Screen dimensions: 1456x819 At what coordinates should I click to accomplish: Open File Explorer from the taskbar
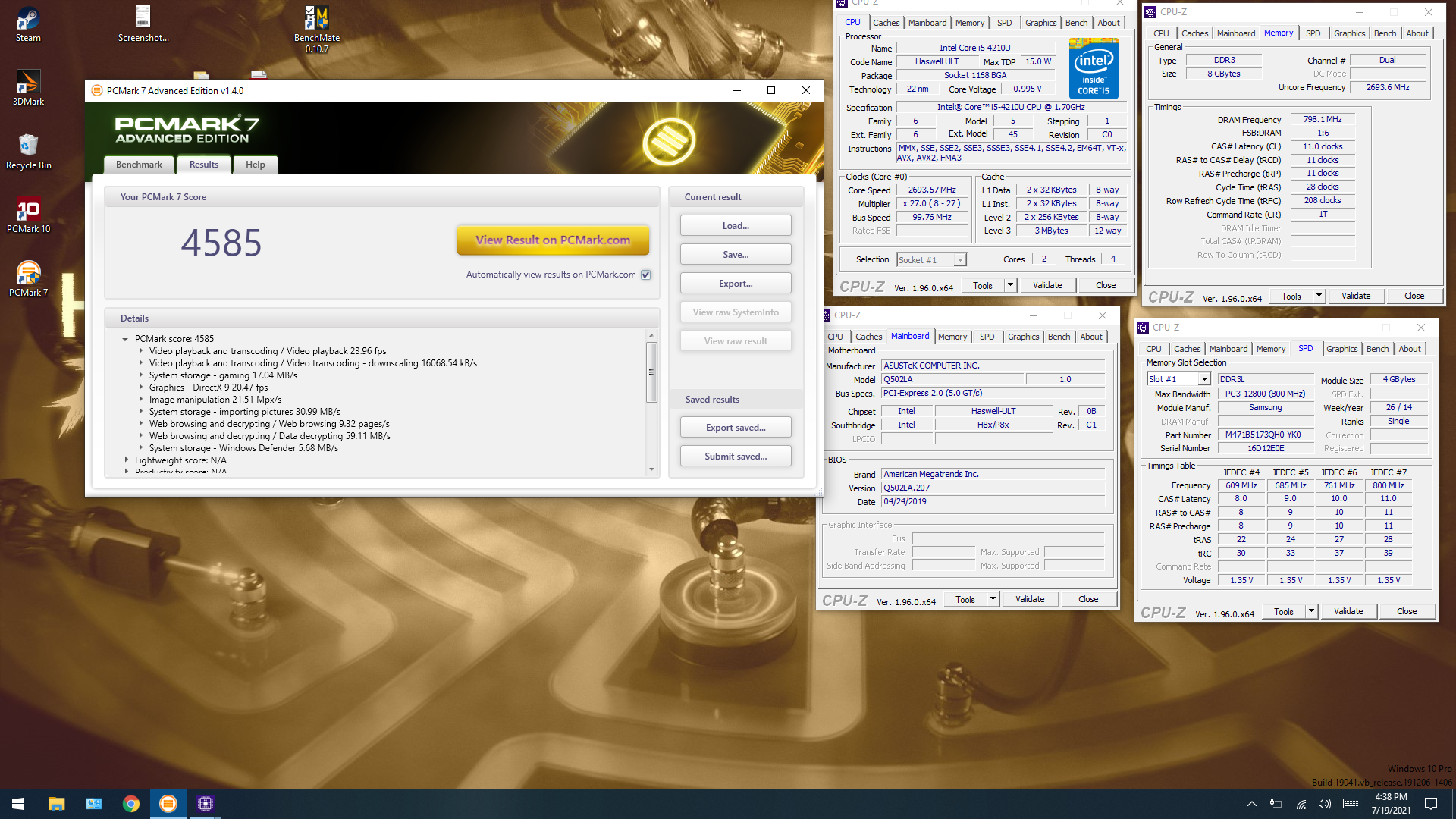[x=56, y=804]
